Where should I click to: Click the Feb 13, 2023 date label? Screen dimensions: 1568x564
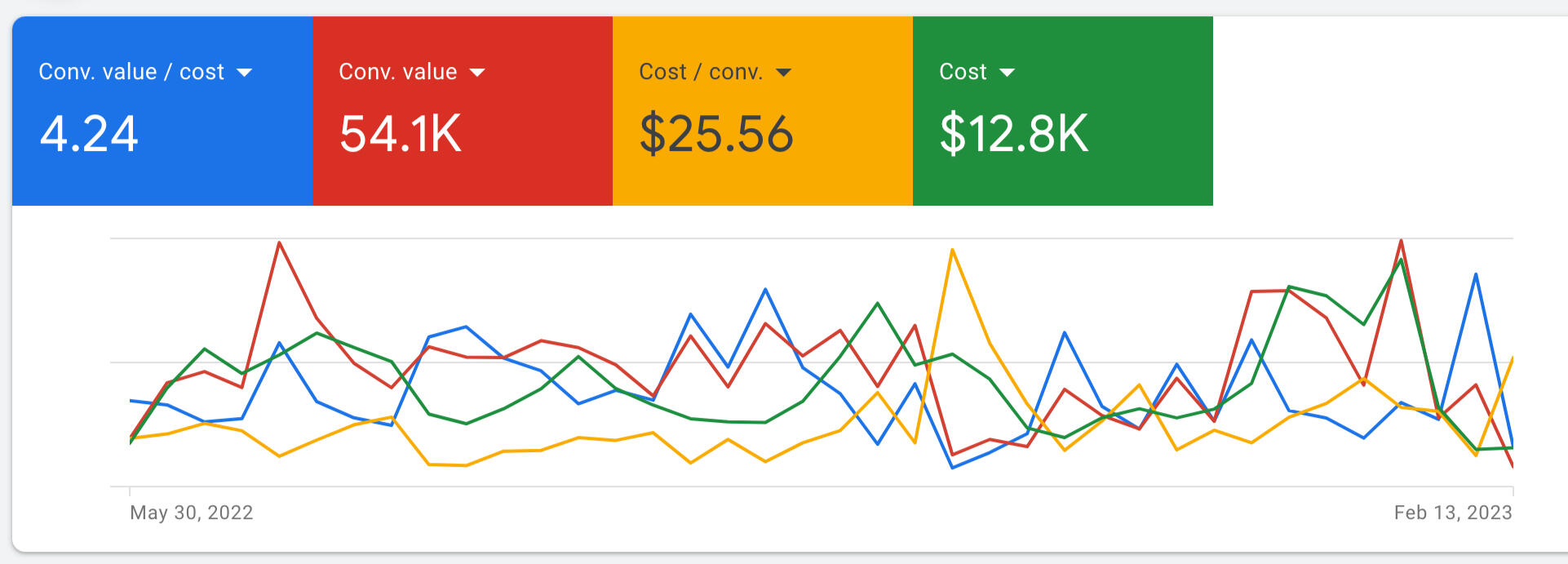pos(1453,513)
